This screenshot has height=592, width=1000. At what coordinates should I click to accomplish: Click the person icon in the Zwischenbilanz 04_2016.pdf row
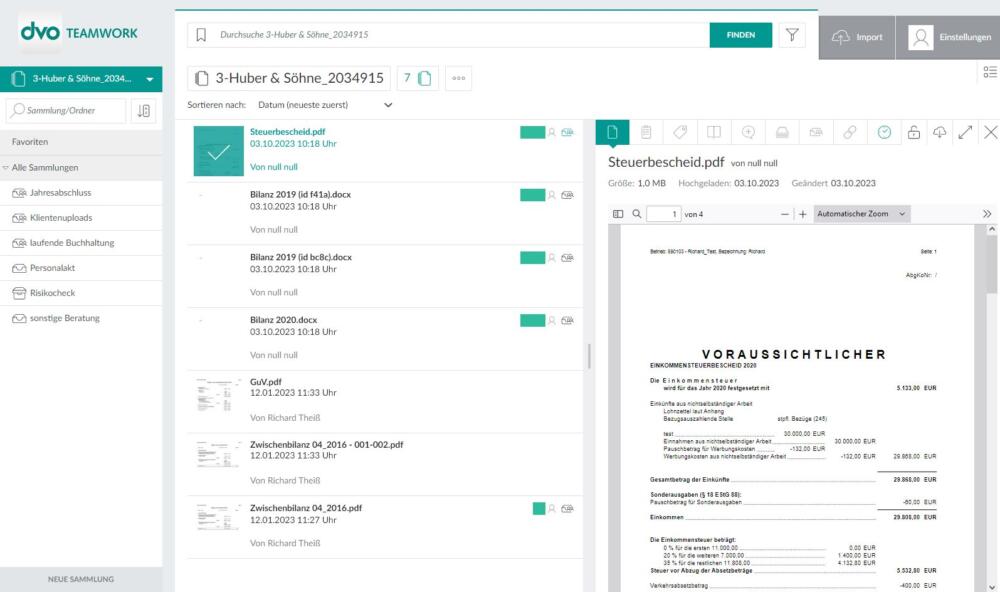point(552,508)
